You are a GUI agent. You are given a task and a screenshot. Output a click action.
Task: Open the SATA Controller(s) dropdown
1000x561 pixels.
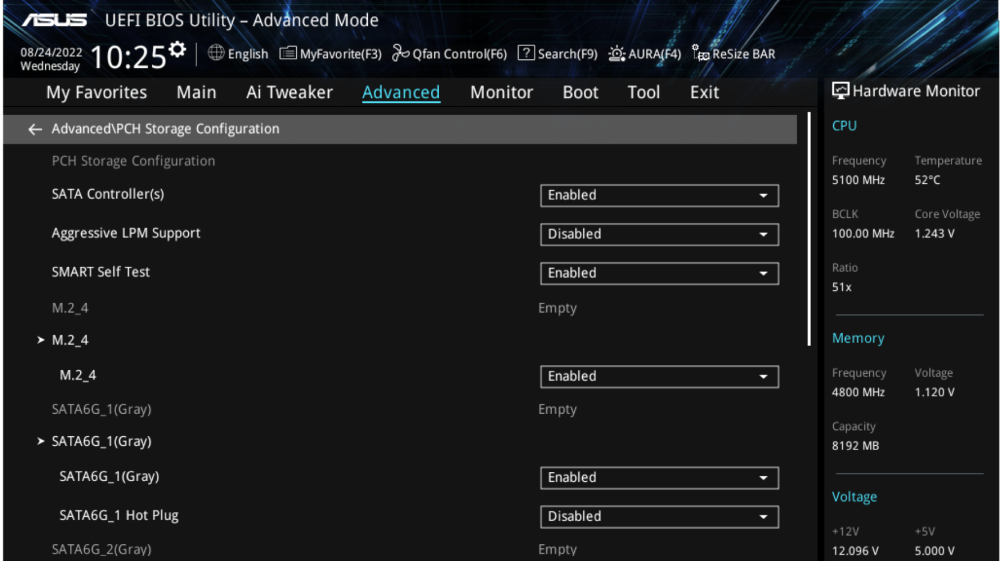pyautogui.click(x=659, y=196)
